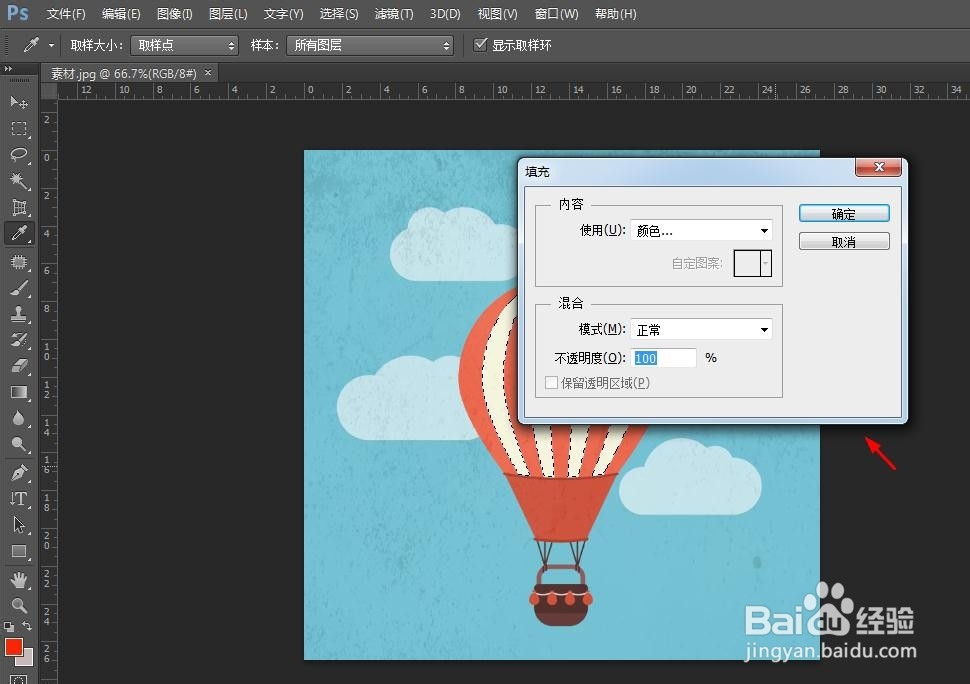Toggle the 保留透明区域 checkbox
The height and width of the screenshot is (684, 970).
click(x=551, y=383)
